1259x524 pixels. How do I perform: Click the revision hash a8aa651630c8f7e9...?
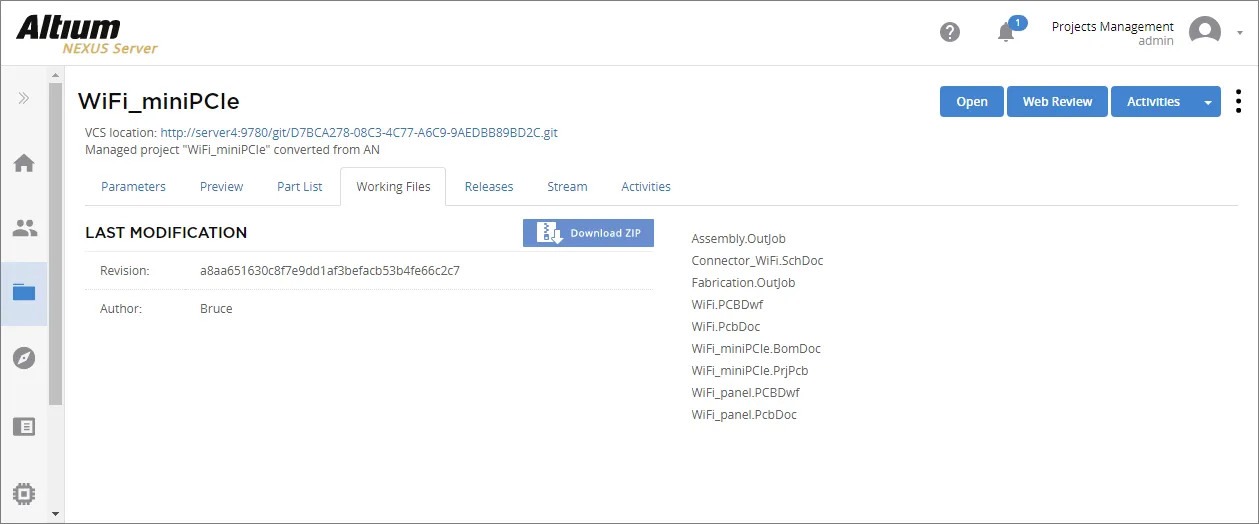click(330, 271)
